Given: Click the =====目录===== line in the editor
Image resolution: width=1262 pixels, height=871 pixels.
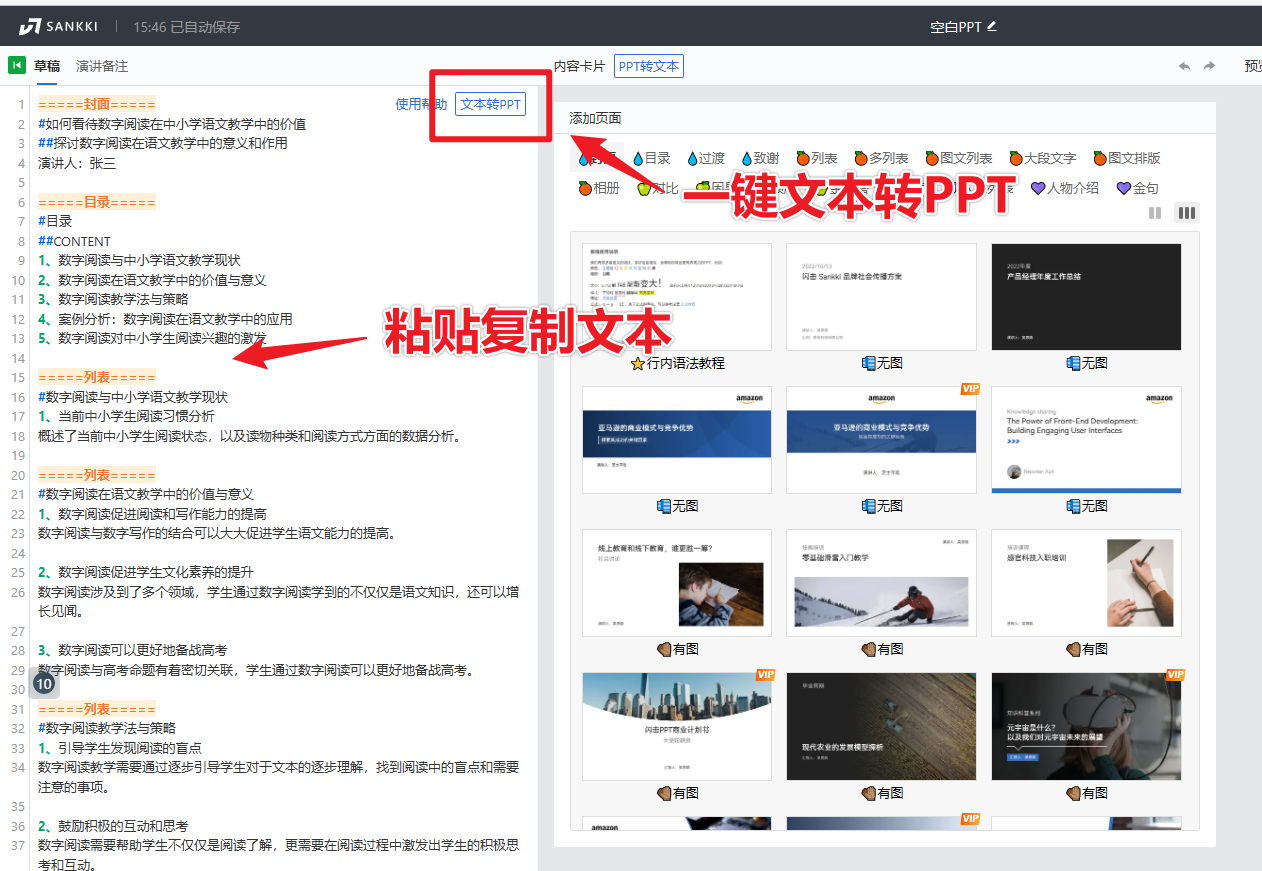Looking at the screenshot, I should [97, 202].
